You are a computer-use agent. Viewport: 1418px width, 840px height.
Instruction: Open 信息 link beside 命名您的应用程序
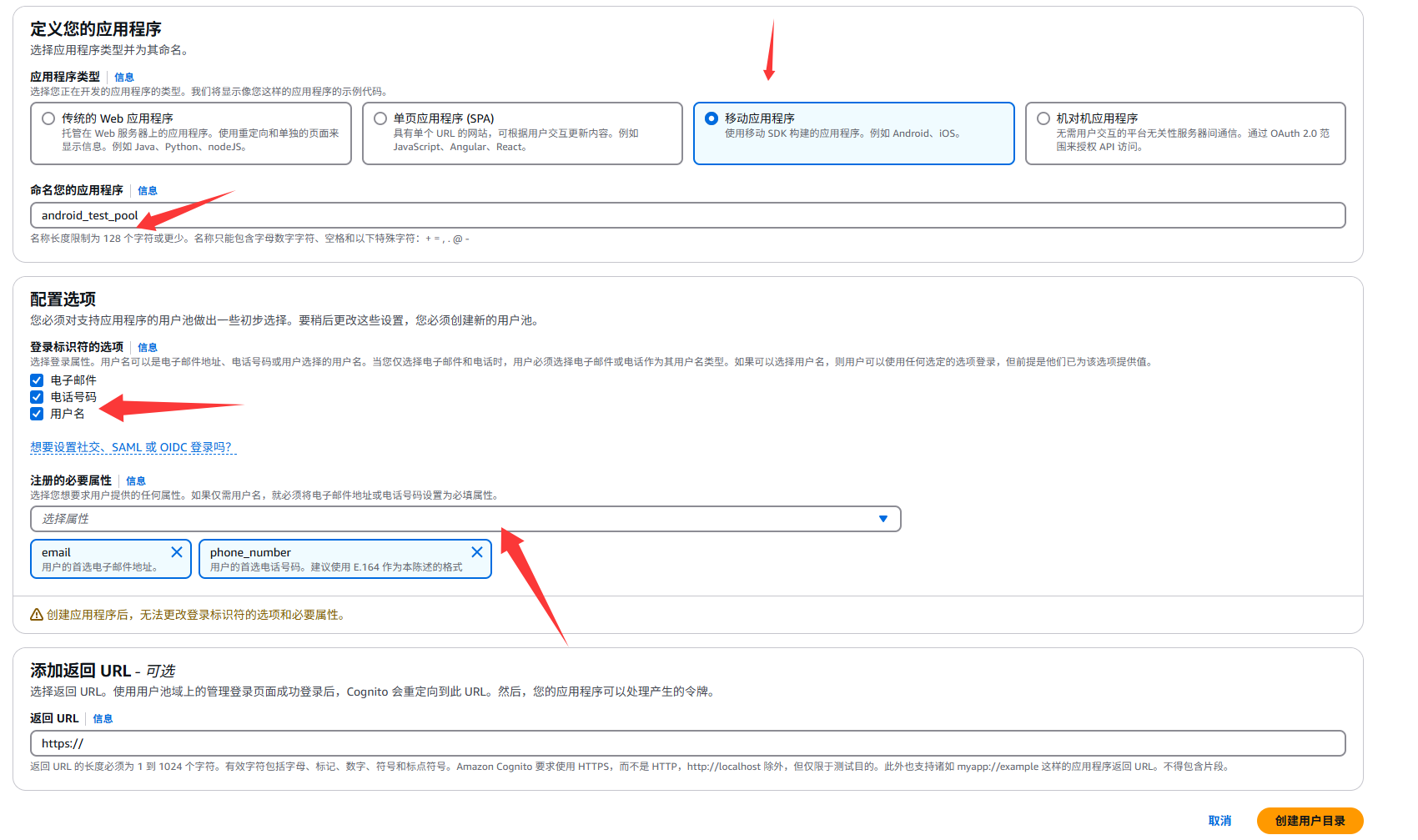pyautogui.click(x=148, y=191)
